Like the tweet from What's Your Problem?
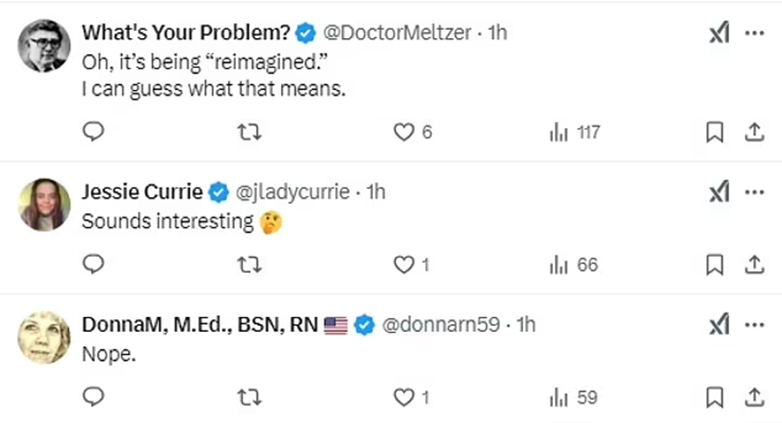782x423 pixels. [x=404, y=132]
